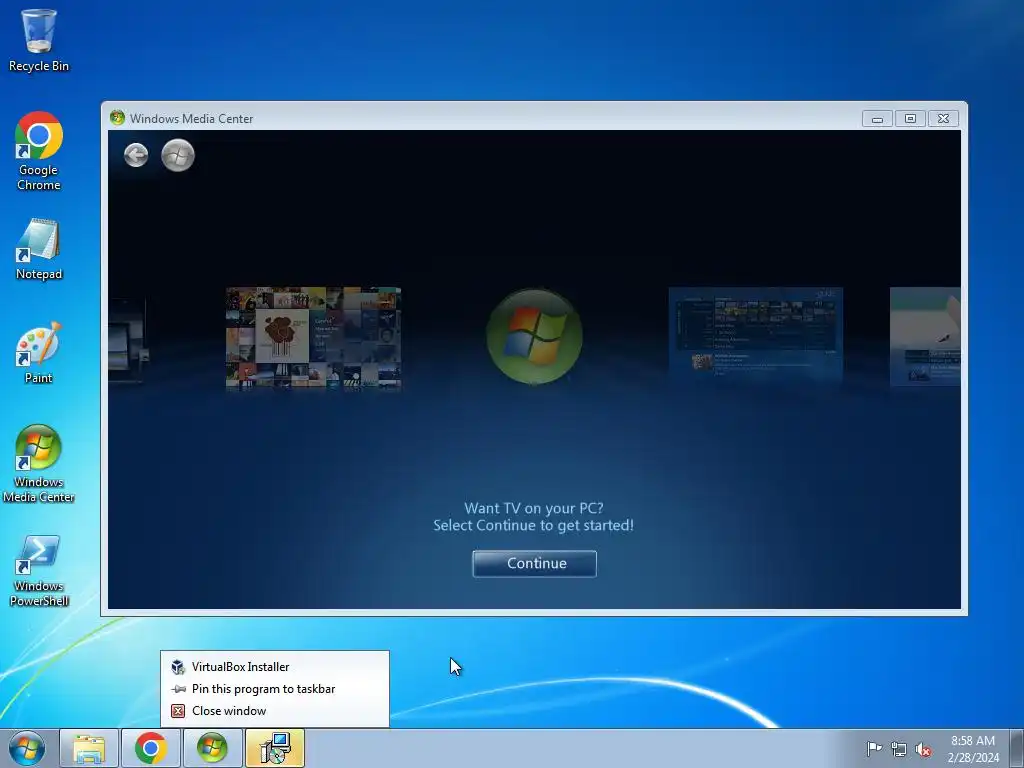Click Media Center title bar icon
Screen dimensions: 1024x768
[x=118, y=118]
